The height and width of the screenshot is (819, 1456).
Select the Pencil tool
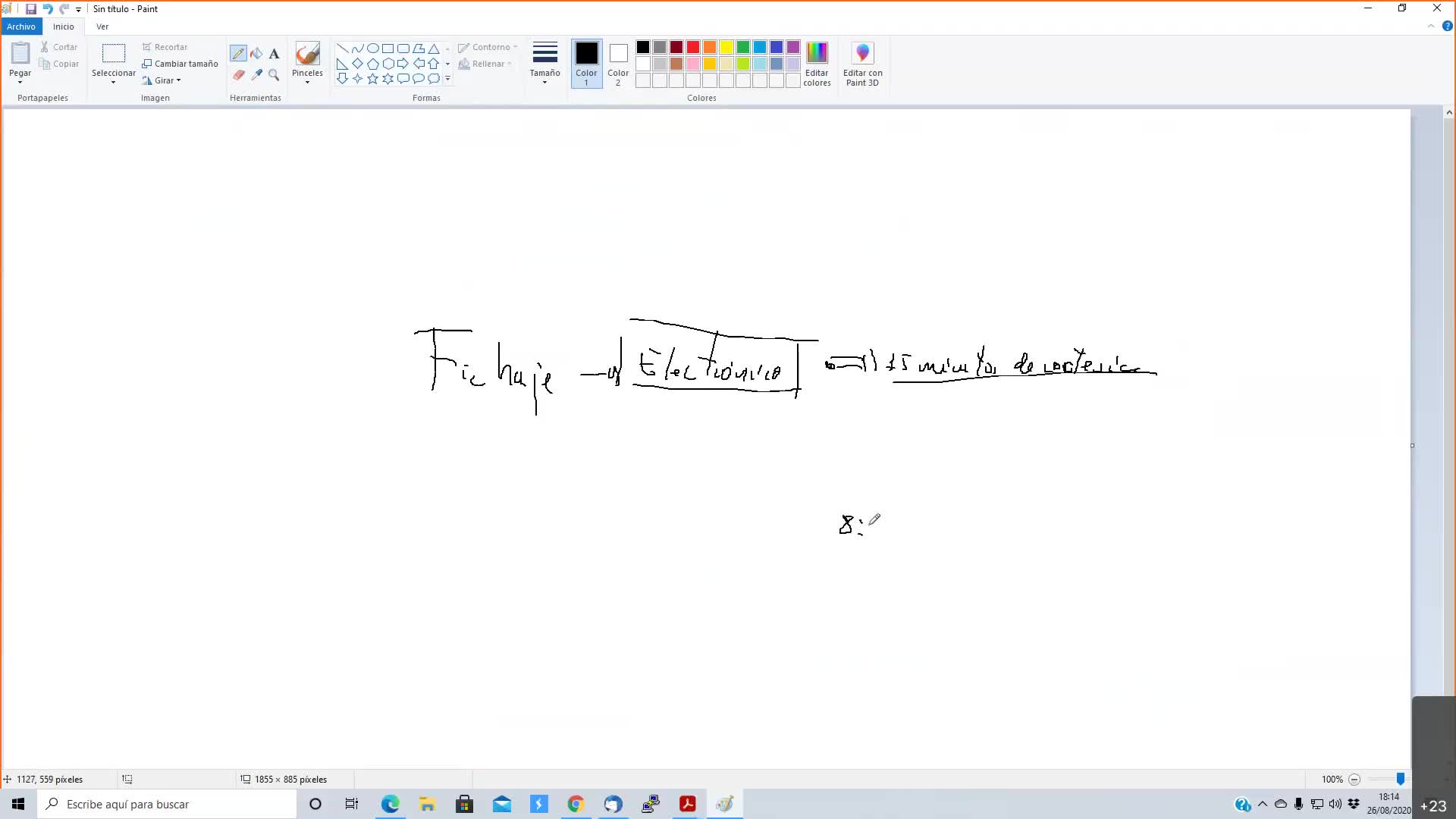point(238,54)
